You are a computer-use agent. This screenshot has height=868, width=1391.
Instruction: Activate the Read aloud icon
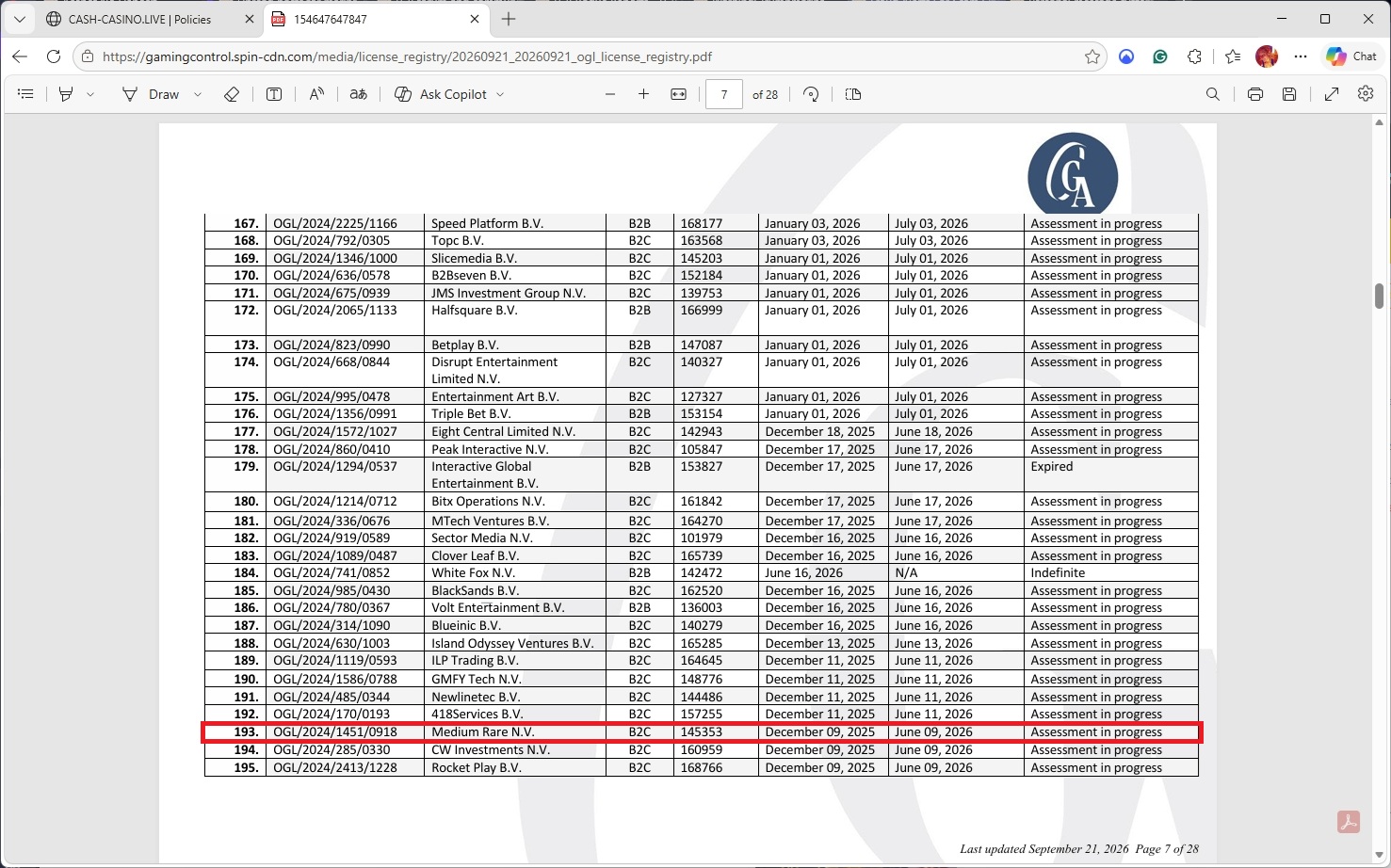click(316, 94)
